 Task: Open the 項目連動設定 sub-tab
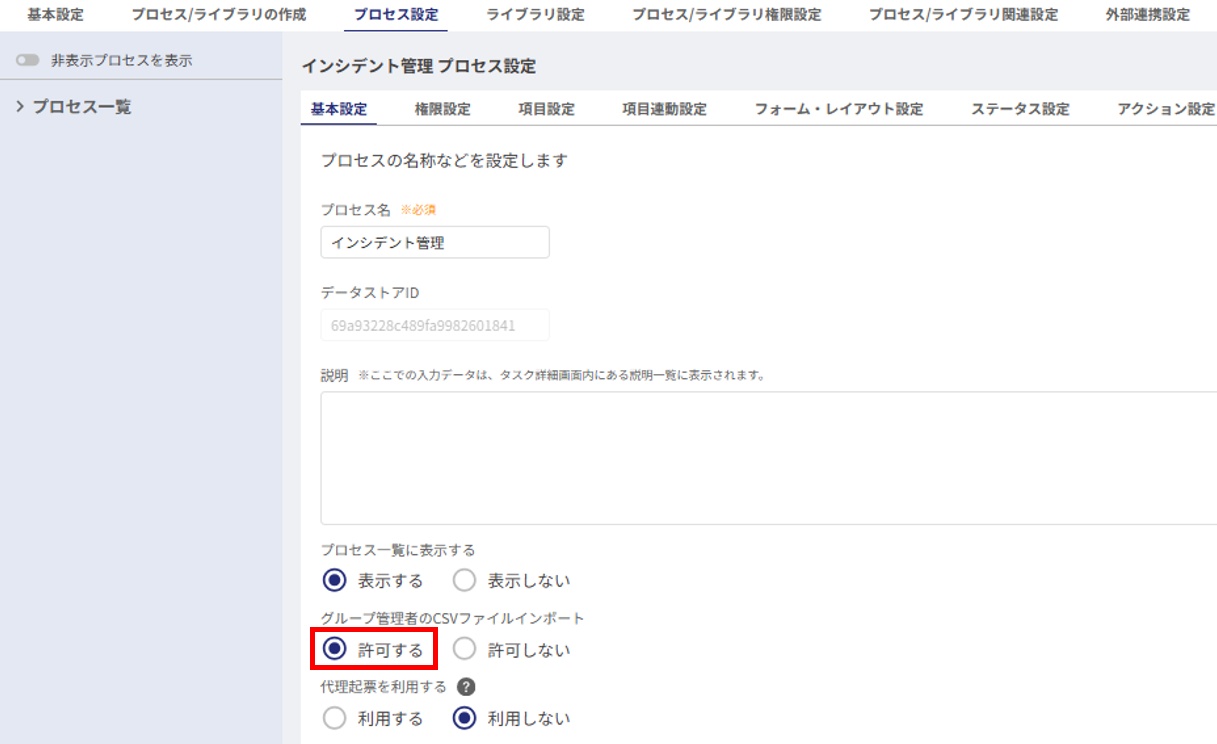664,109
